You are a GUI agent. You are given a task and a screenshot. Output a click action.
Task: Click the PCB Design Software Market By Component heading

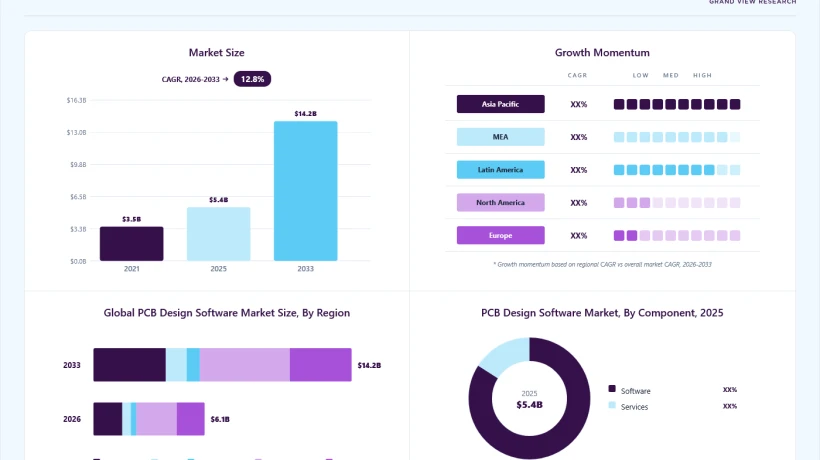tap(602, 313)
